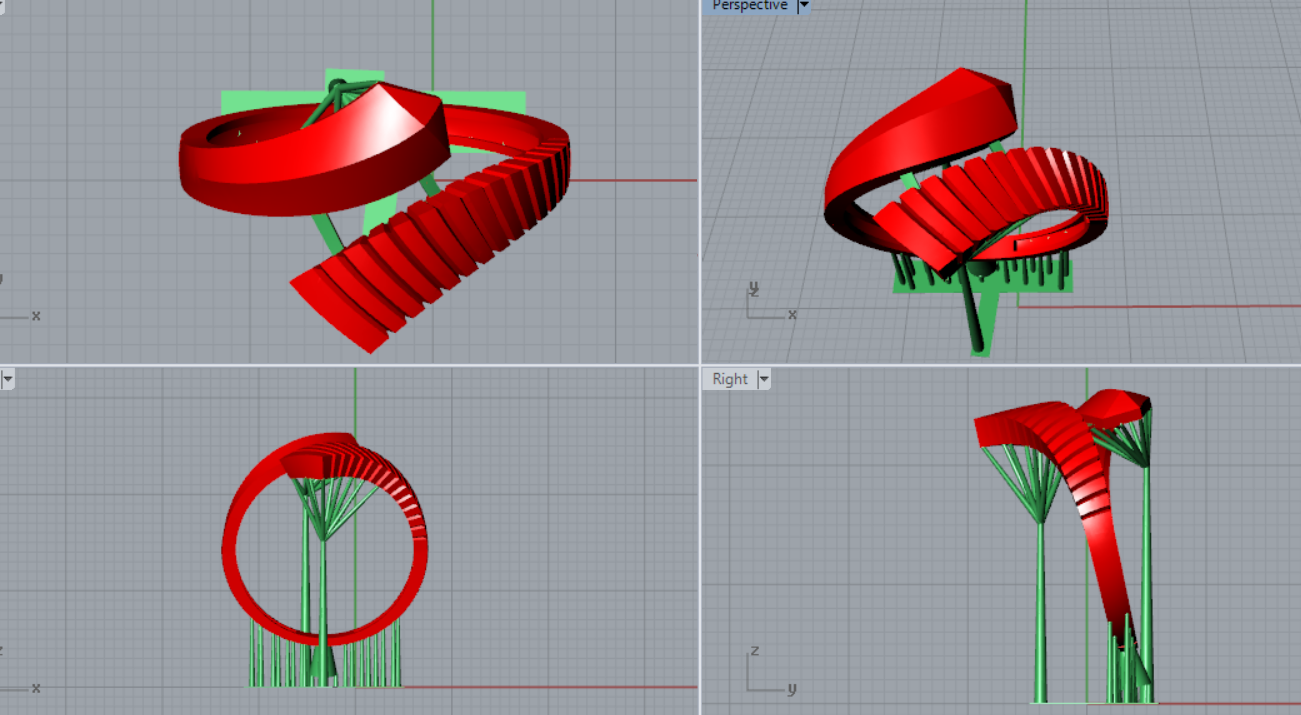Click the vertical divider between the top viewports

(x=699, y=180)
